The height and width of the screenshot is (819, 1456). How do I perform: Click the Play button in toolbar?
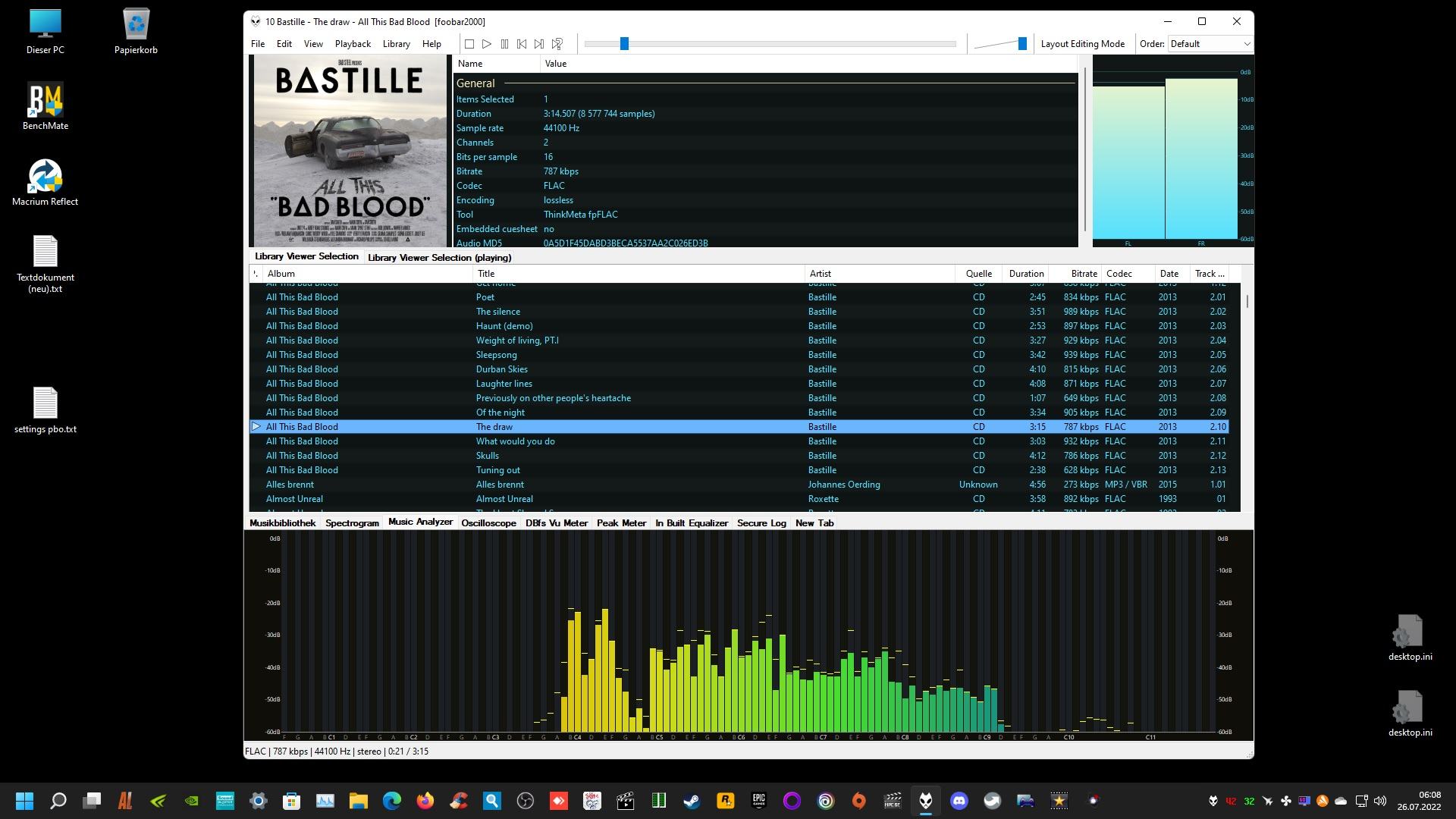pyautogui.click(x=487, y=44)
